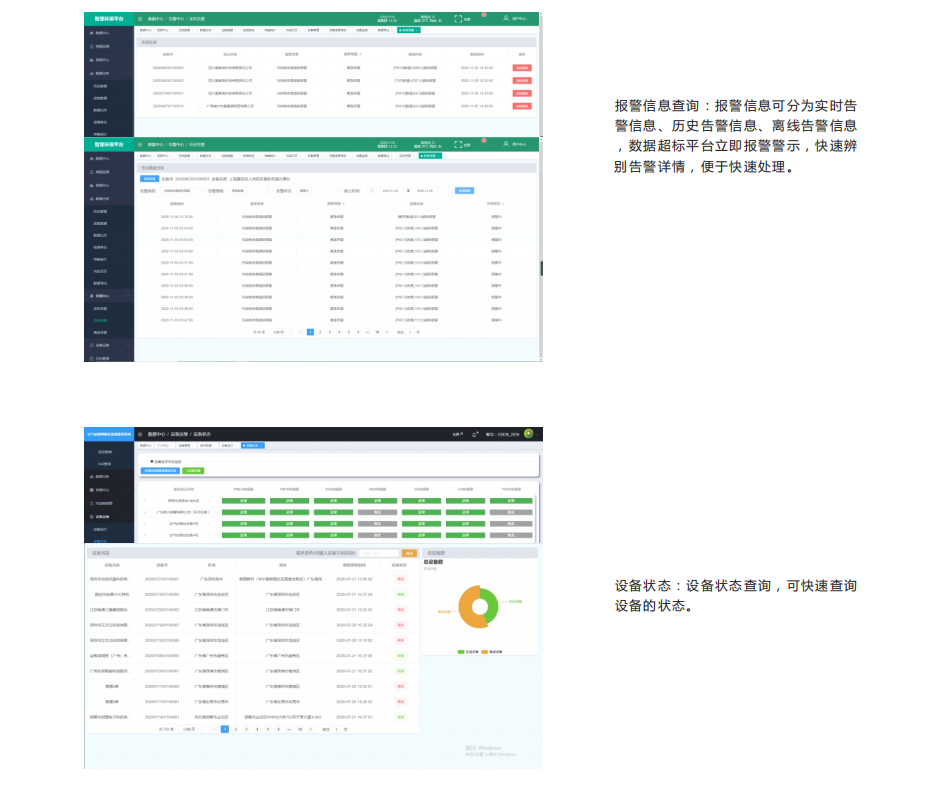Screen dimensions: 945x792
Task: Click vertical scrollbar thumb on 历史告警 page
Action: click(x=541, y=269)
